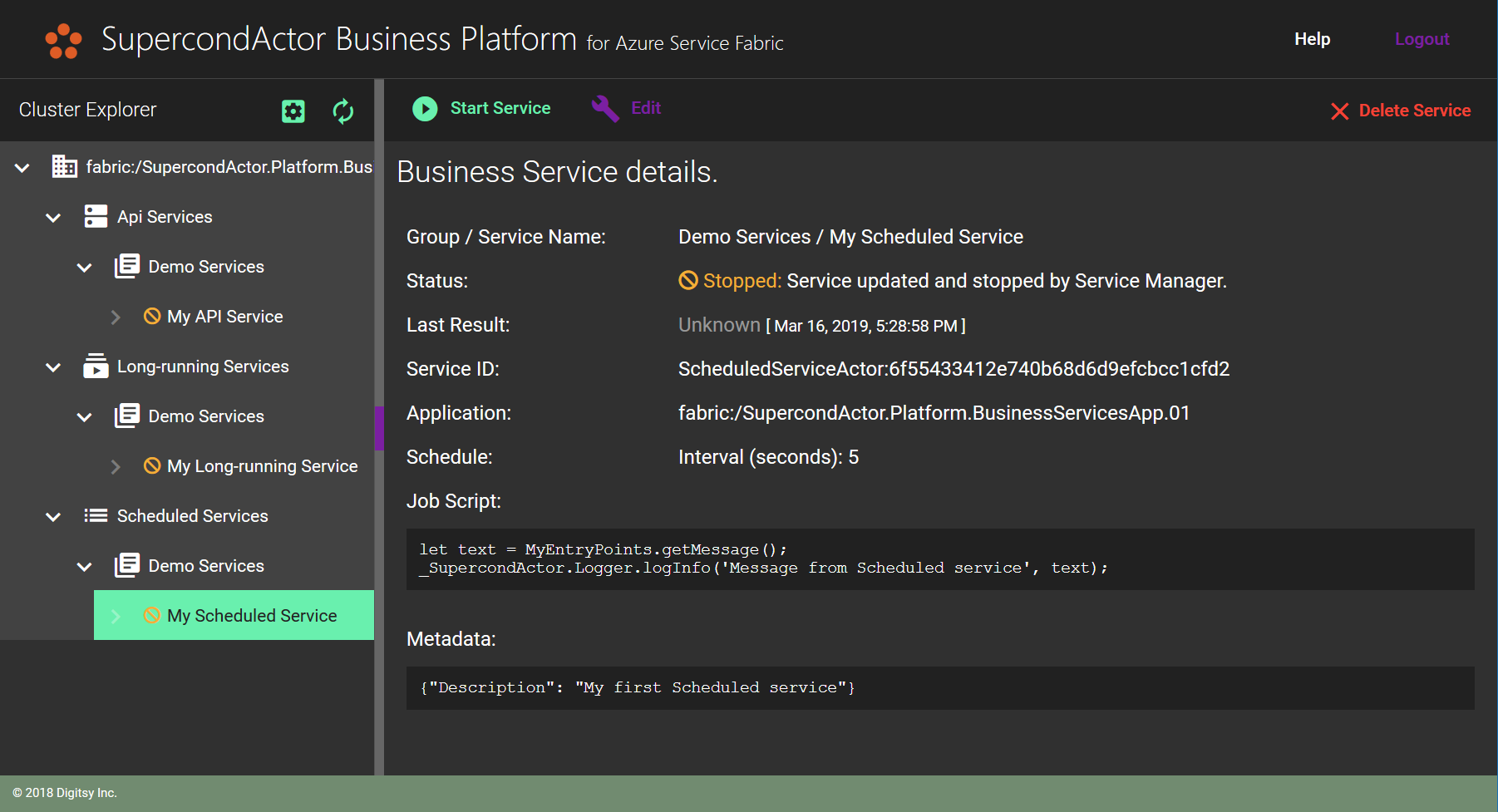The image size is (1498, 812).
Task: Click the purple wrench Edit icon
Action: point(605,109)
